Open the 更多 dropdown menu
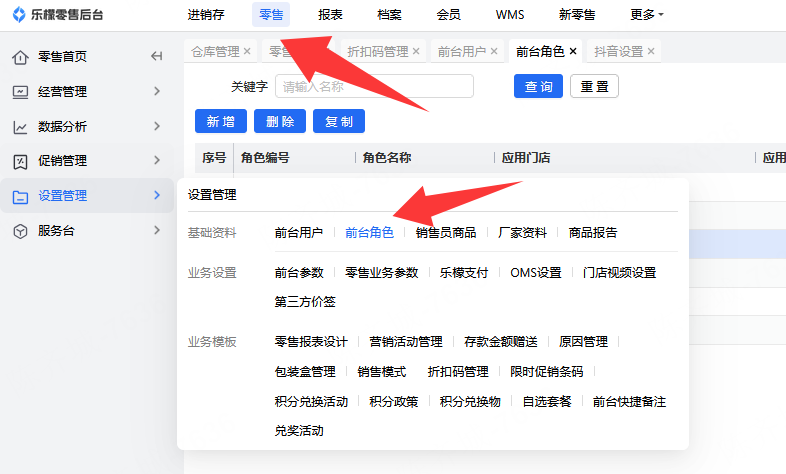 pos(647,15)
